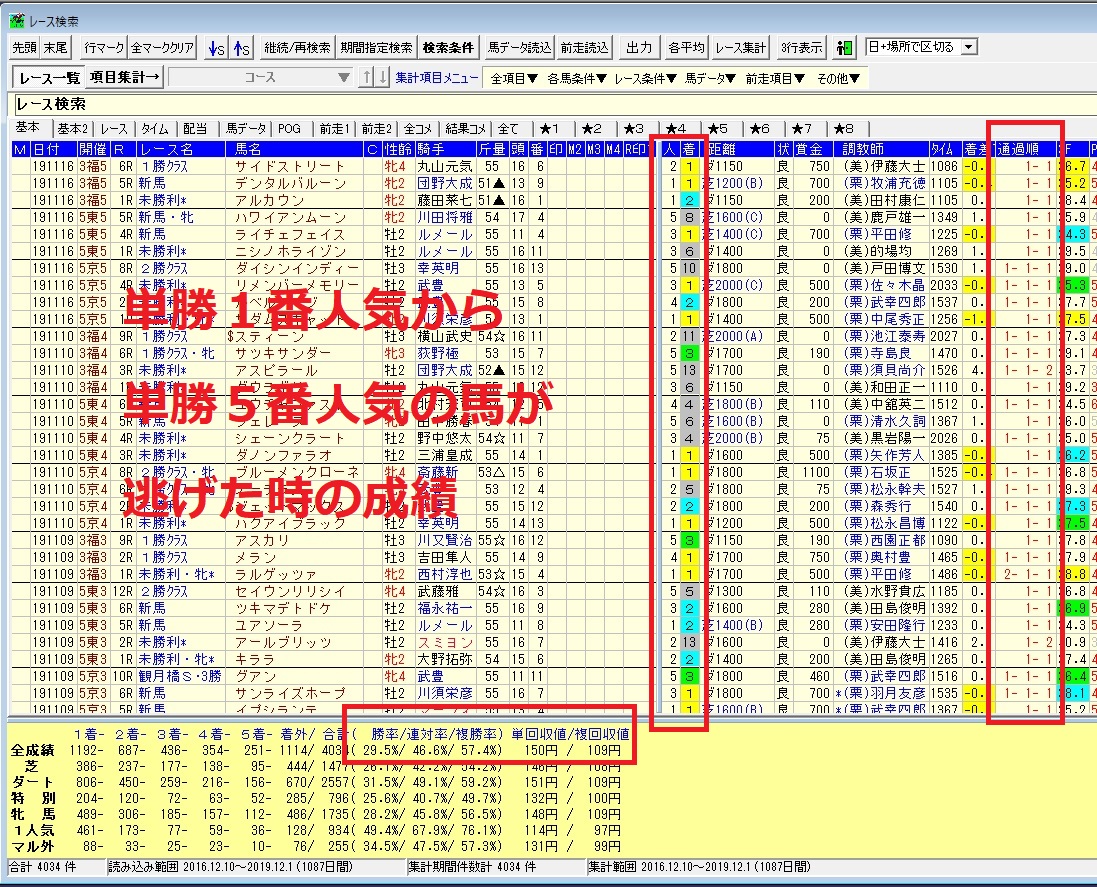The height and width of the screenshot is (887, 1097).
Task: Expand その他▼ menu
Action: pos(838,78)
